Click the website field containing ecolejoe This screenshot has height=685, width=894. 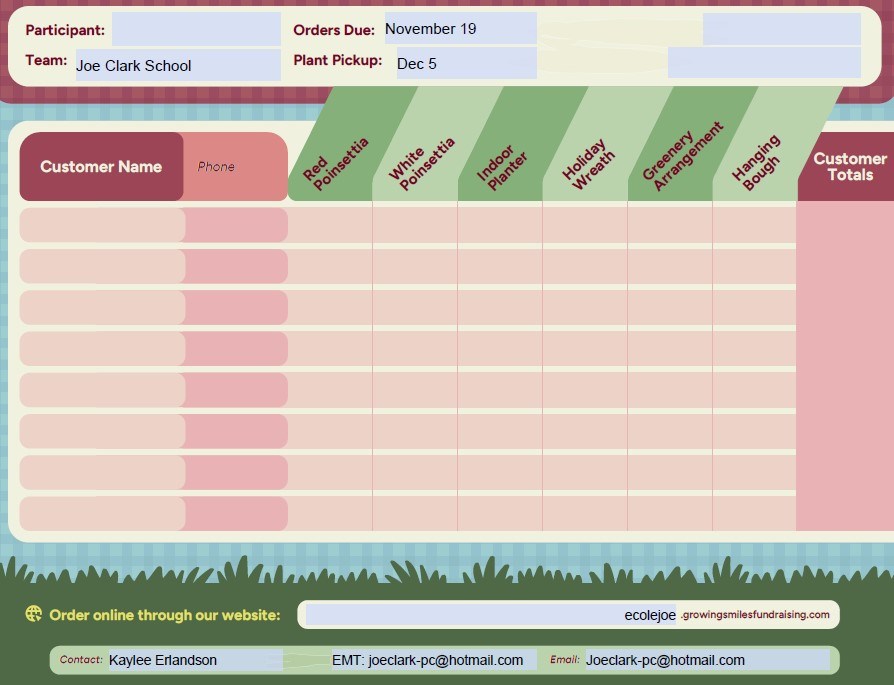490,615
